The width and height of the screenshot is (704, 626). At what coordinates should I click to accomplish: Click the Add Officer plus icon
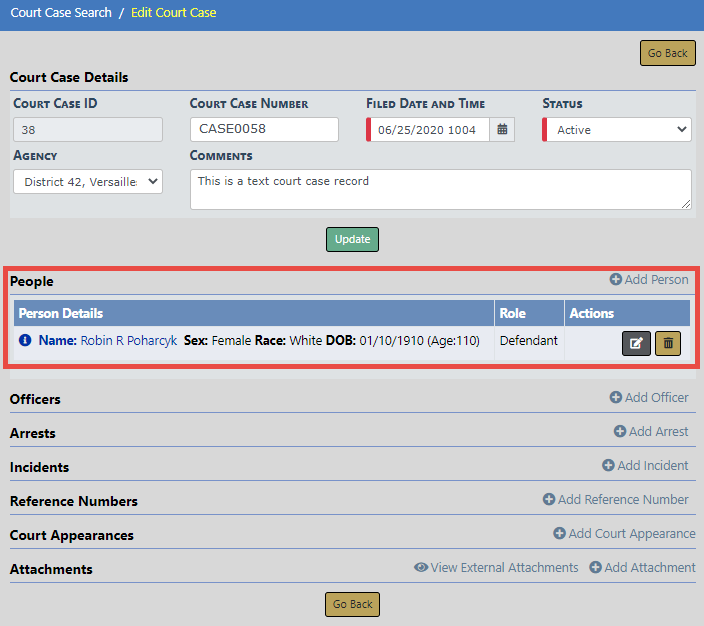(616, 398)
